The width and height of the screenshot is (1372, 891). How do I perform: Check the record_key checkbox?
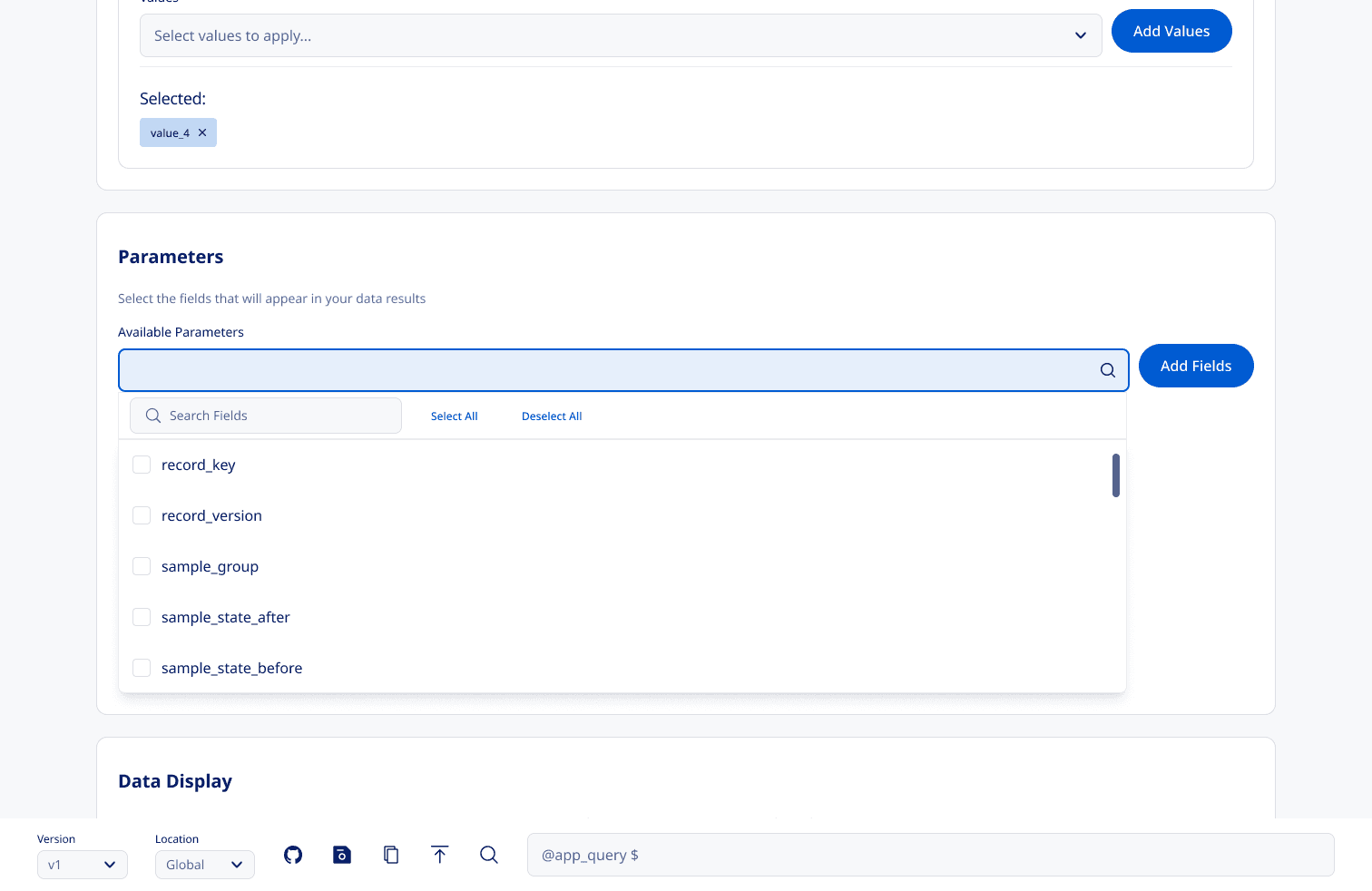pos(142,465)
